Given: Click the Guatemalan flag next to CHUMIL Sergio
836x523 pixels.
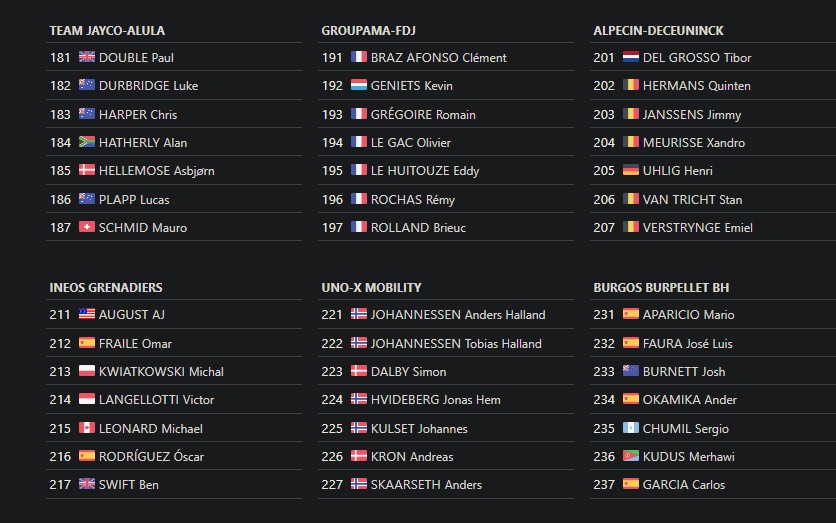Looking at the screenshot, I should point(631,428).
